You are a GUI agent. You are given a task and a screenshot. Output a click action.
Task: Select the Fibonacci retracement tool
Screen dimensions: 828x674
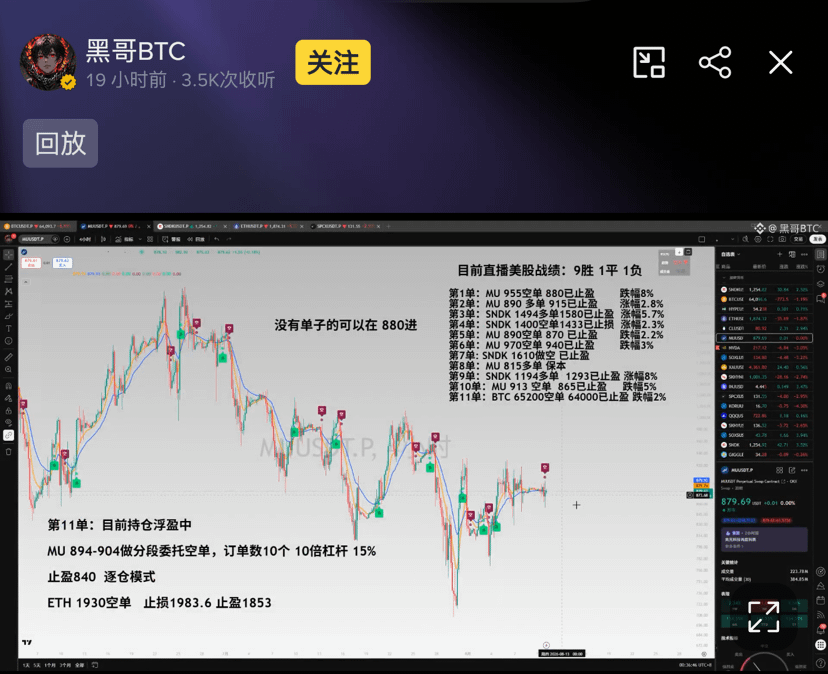pyautogui.click(x=8, y=279)
